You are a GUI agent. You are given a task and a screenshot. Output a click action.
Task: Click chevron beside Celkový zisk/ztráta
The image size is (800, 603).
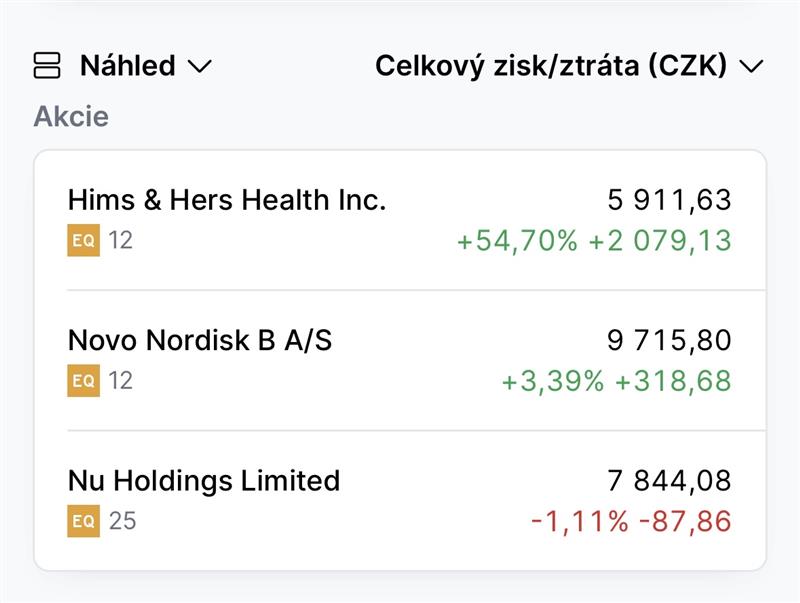pyautogui.click(x=751, y=67)
